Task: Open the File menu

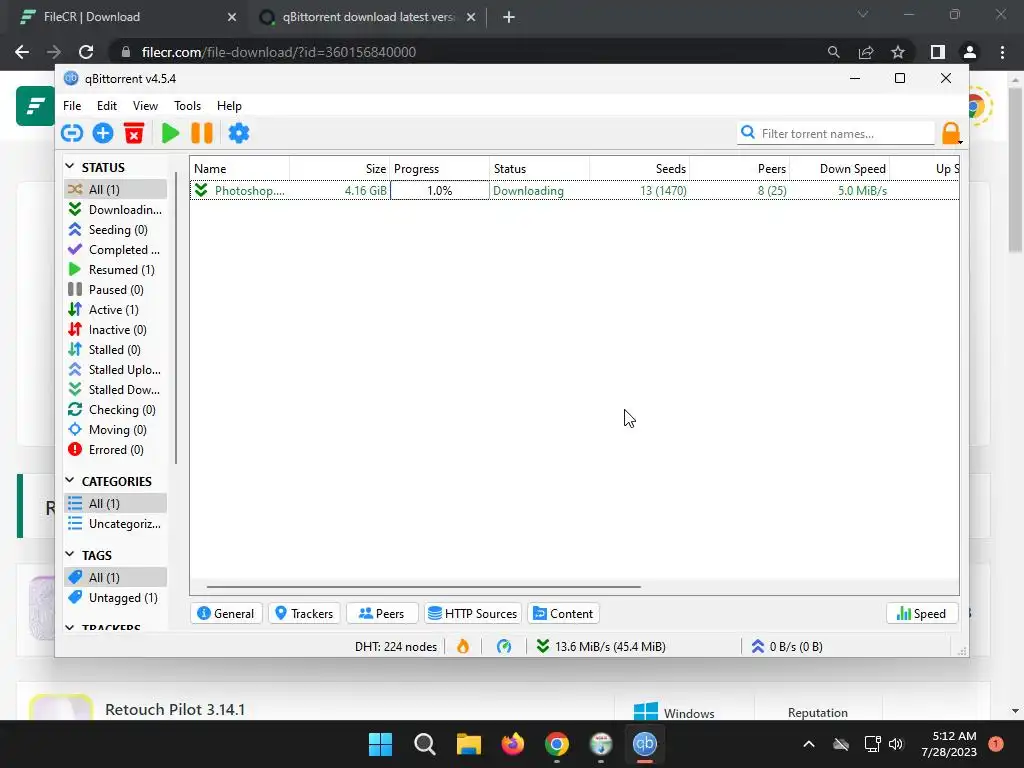Action: (72, 106)
